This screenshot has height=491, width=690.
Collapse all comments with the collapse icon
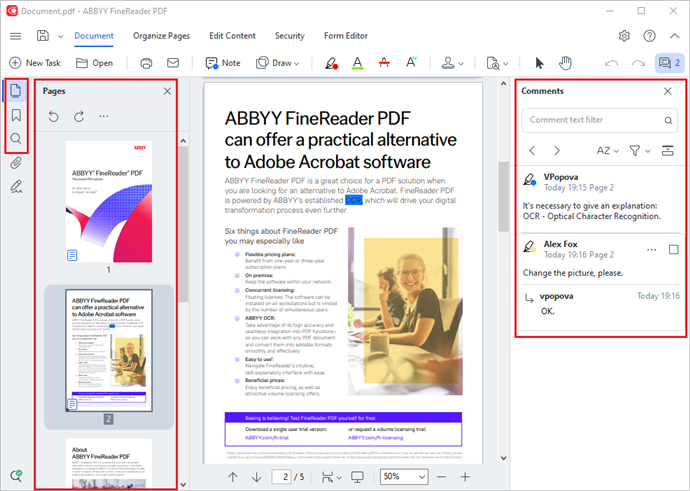coord(668,151)
